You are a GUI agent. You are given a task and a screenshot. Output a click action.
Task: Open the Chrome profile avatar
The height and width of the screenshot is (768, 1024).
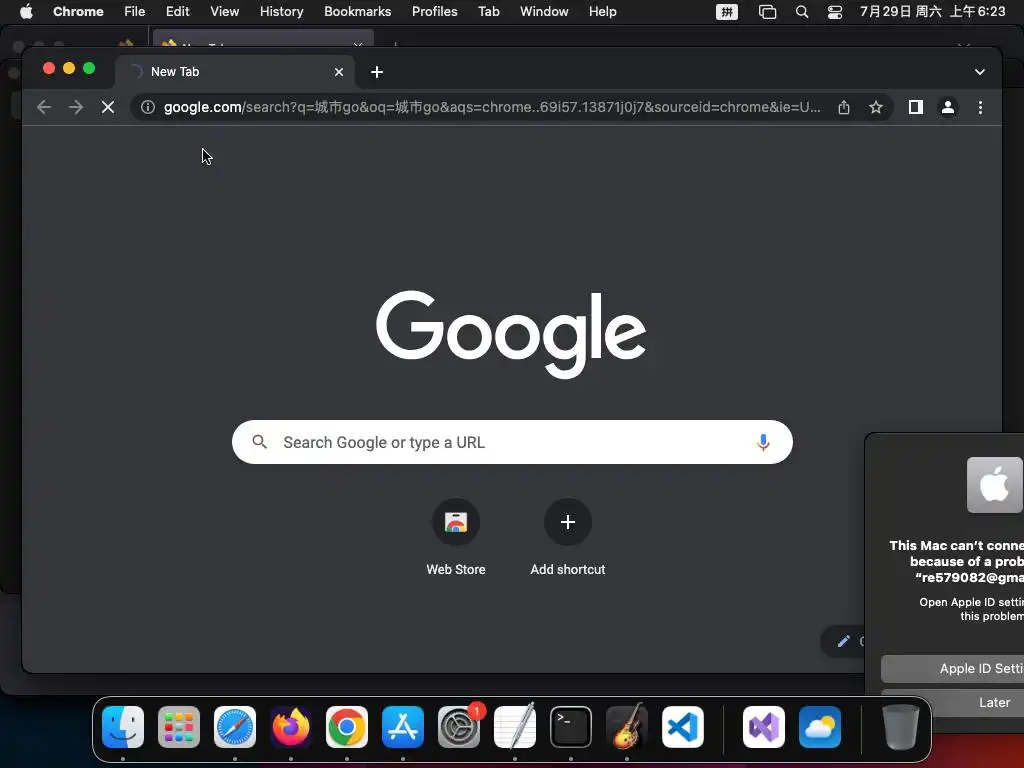click(x=948, y=107)
